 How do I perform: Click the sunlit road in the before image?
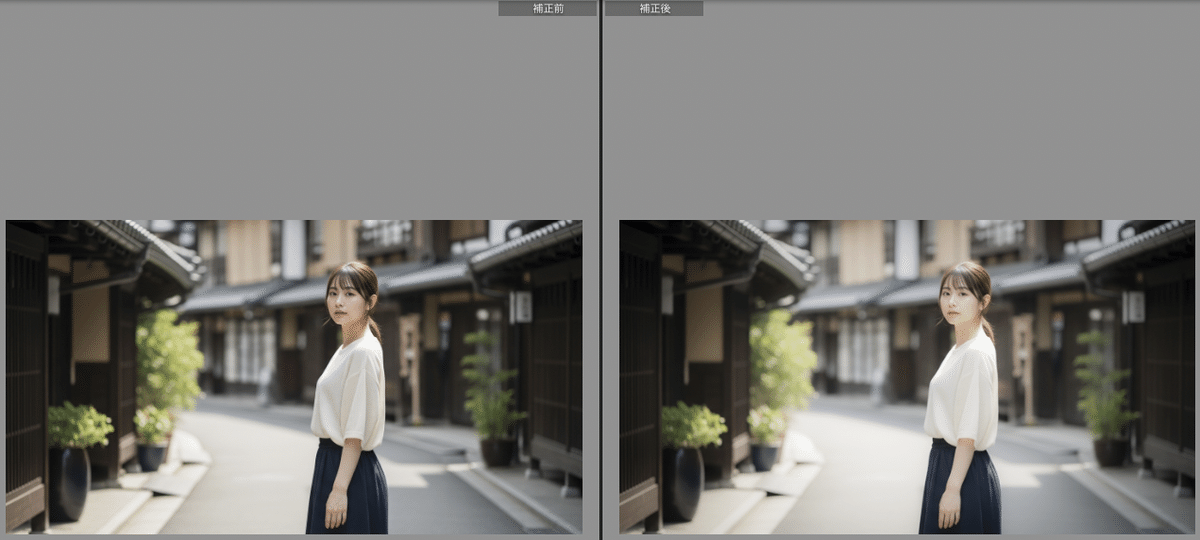(250, 470)
